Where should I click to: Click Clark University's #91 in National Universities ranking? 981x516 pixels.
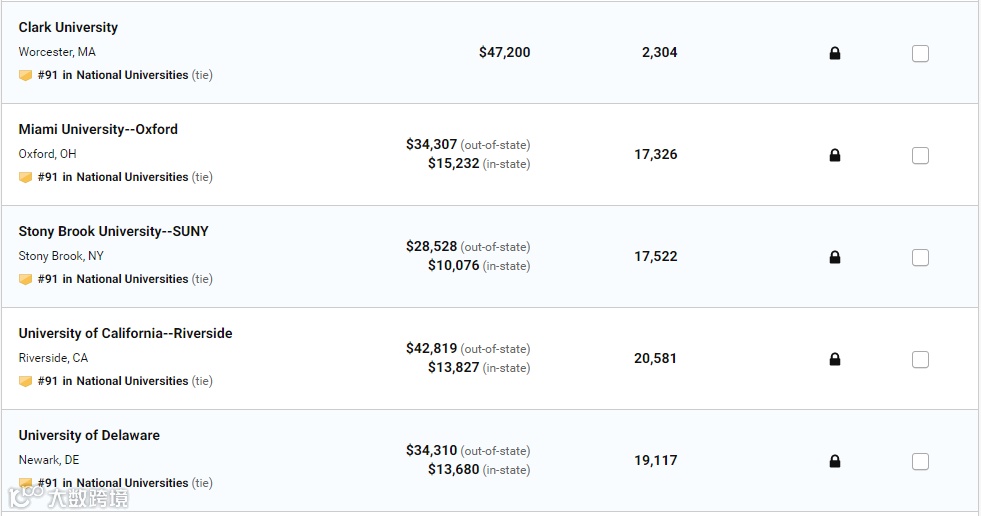click(x=113, y=75)
